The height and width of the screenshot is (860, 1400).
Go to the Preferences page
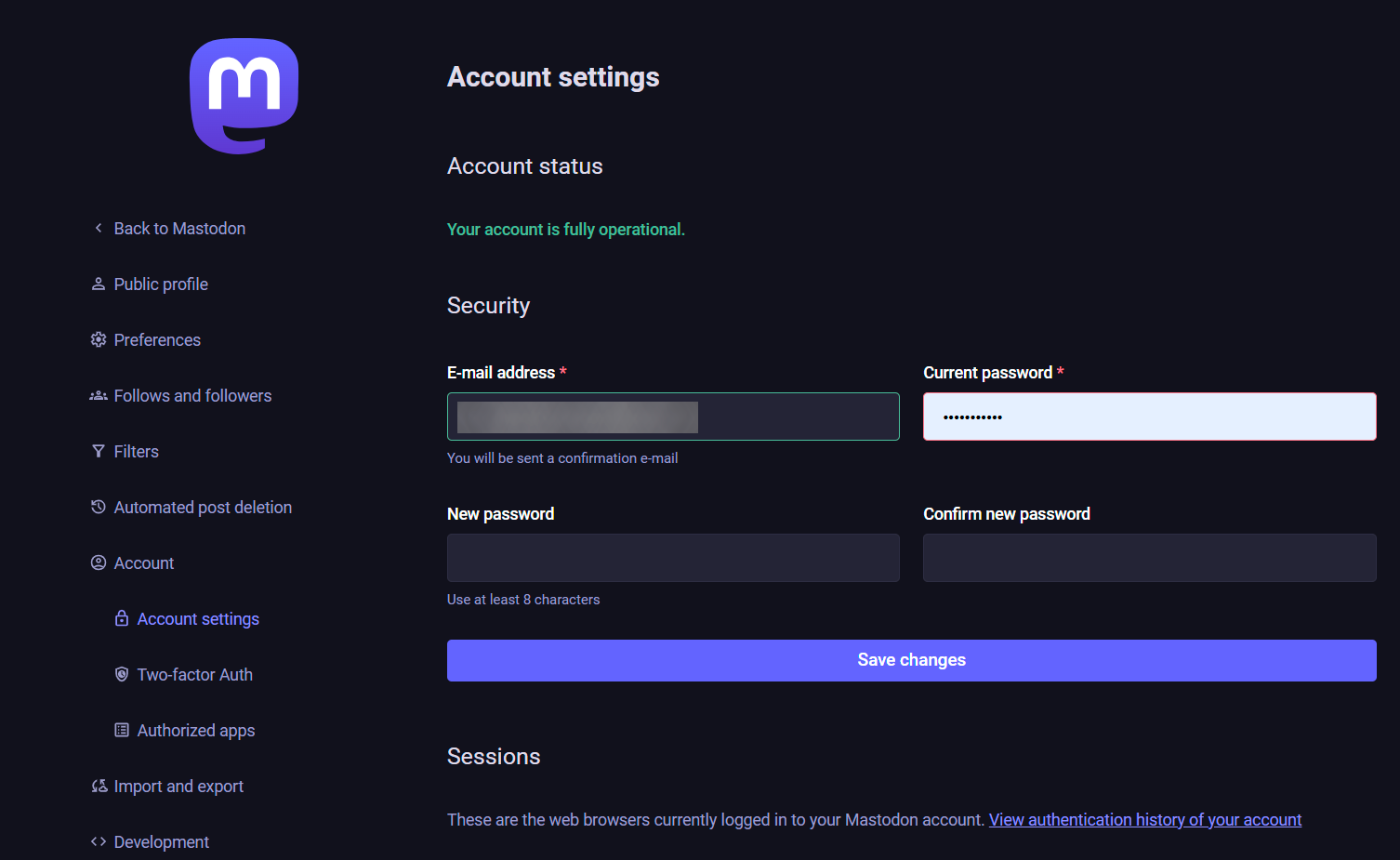pyautogui.click(x=157, y=340)
